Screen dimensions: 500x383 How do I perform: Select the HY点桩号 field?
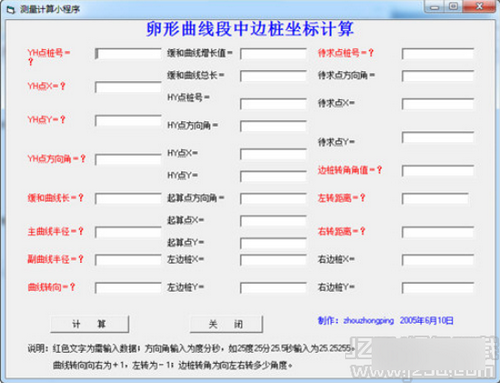click(x=273, y=104)
